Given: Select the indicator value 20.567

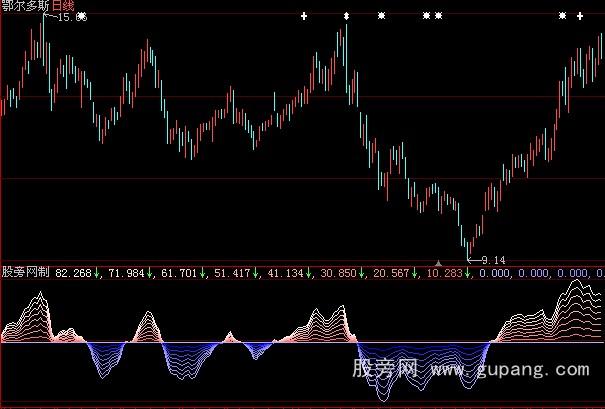Looking at the screenshot, I should (x=391, y=273).
